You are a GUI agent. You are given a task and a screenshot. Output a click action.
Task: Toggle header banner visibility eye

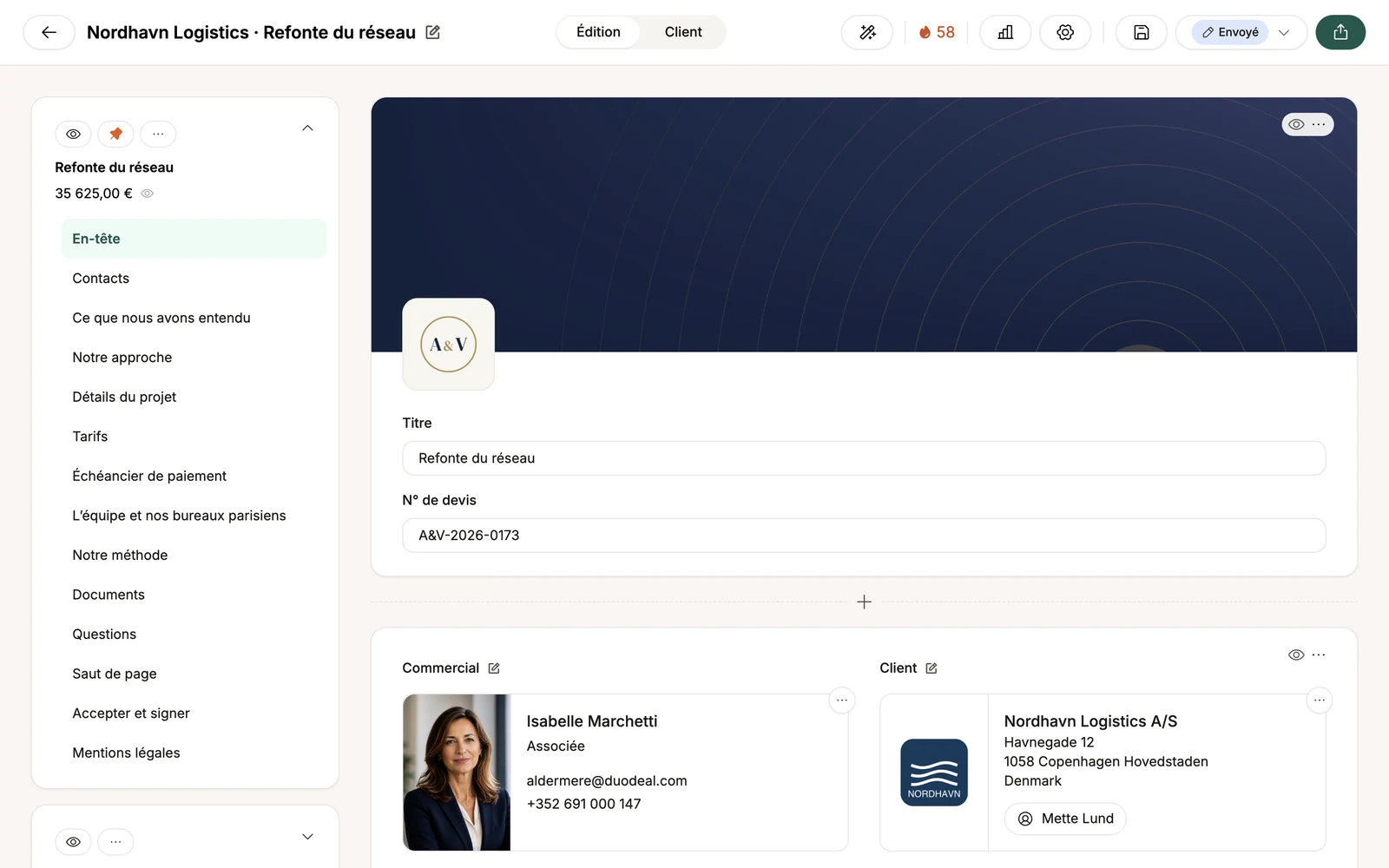click(x=1296, y=124)
